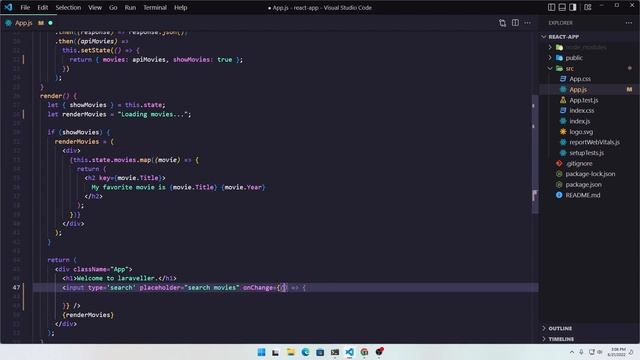
Task: Open Microsoft Edge from the taskbar
Action: 305,352
